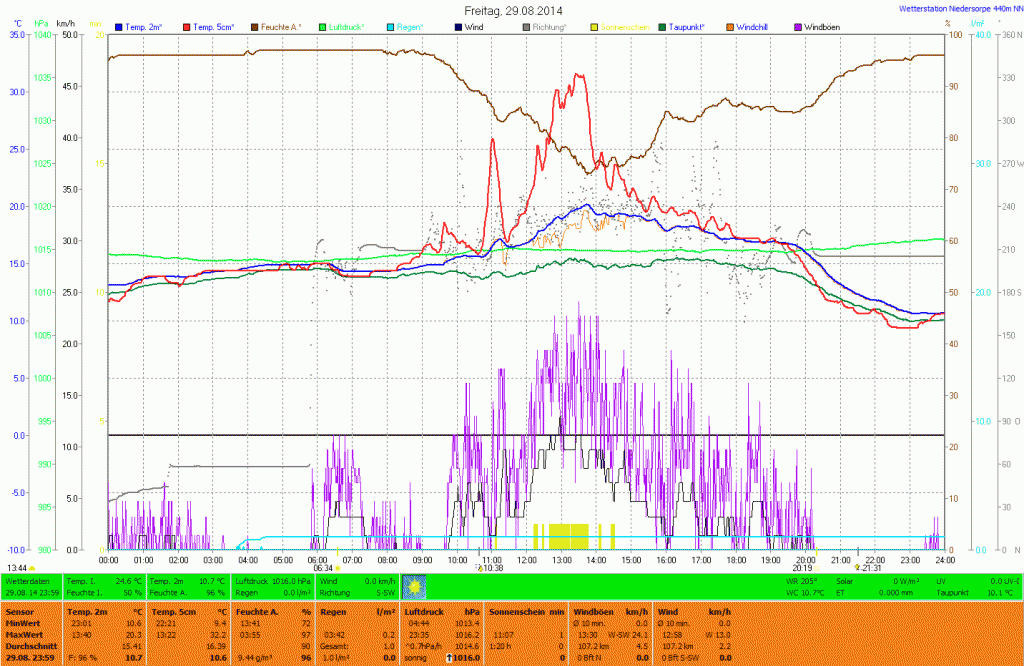
Task: Click the Freitag, 29.08.2014 chart heading
Action: click(x=513, y=9)
